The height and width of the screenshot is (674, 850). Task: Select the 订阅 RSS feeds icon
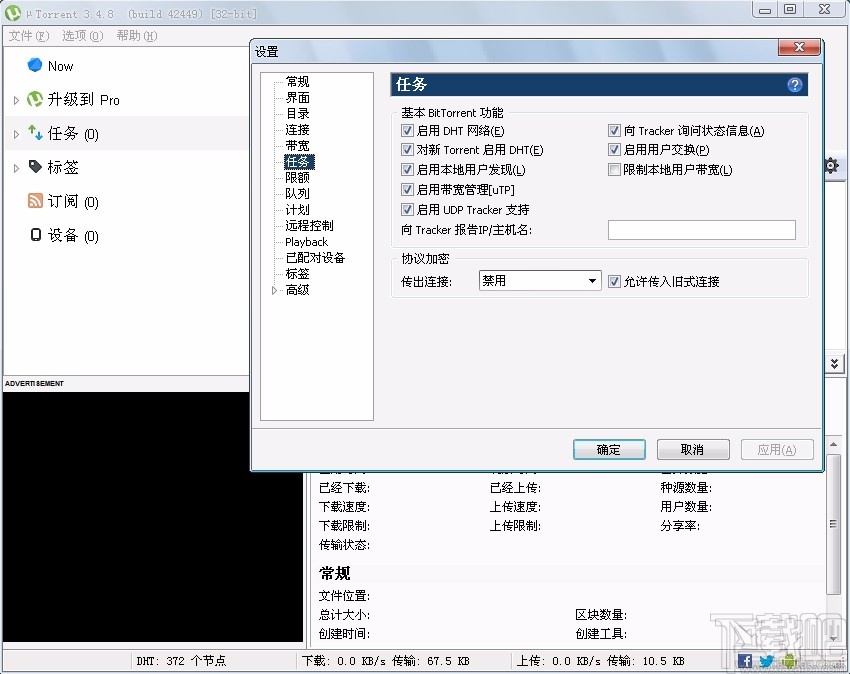click(35, 201)
